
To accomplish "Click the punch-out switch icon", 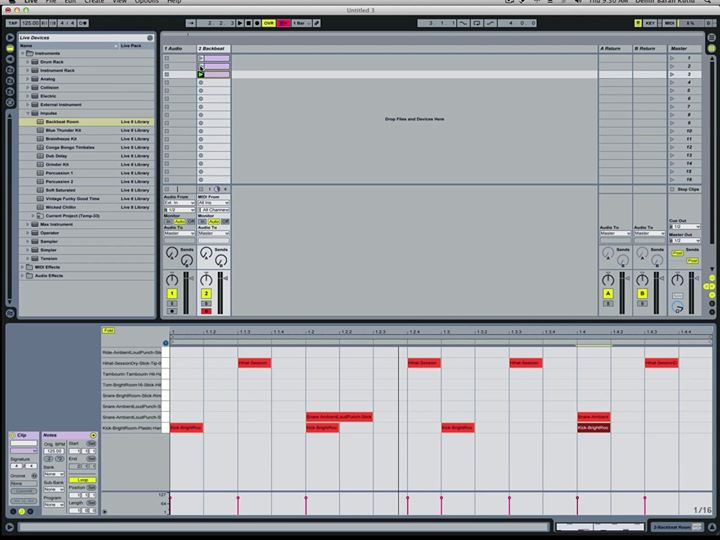I will point(491,23).
